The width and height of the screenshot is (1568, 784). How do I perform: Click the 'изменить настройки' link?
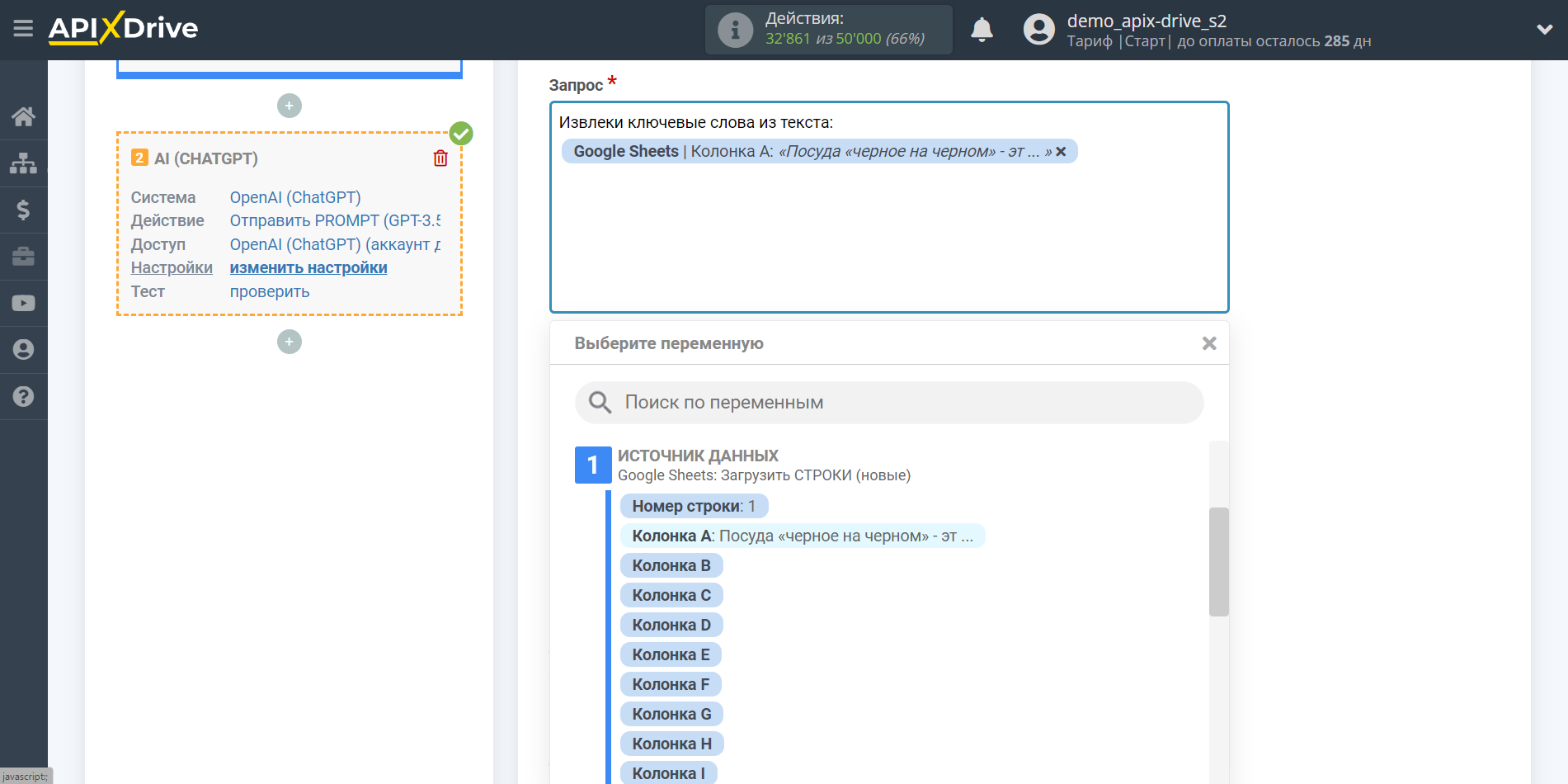click(308, 268)
